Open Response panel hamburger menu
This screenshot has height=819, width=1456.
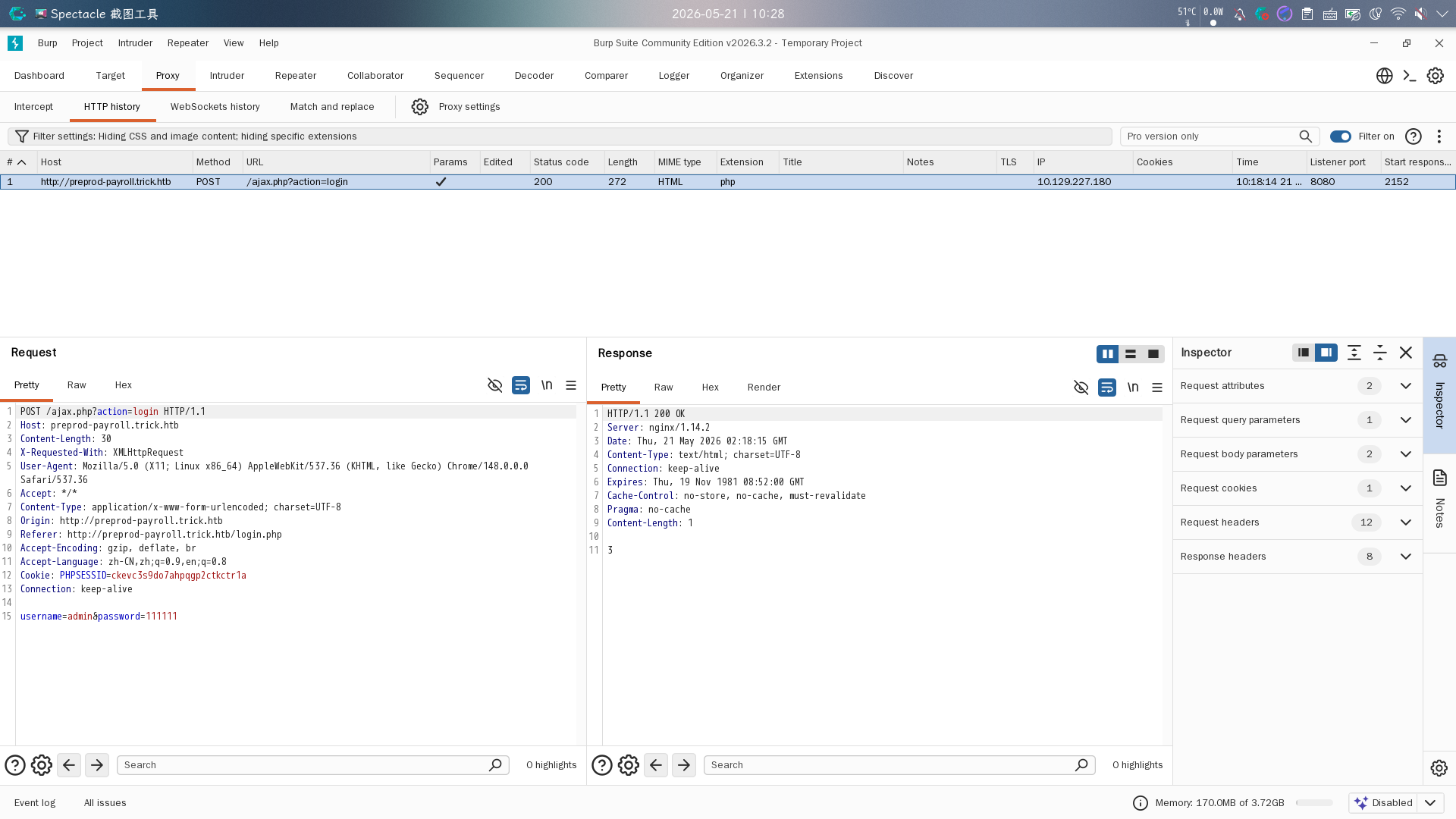click(x=1157, y=388)
